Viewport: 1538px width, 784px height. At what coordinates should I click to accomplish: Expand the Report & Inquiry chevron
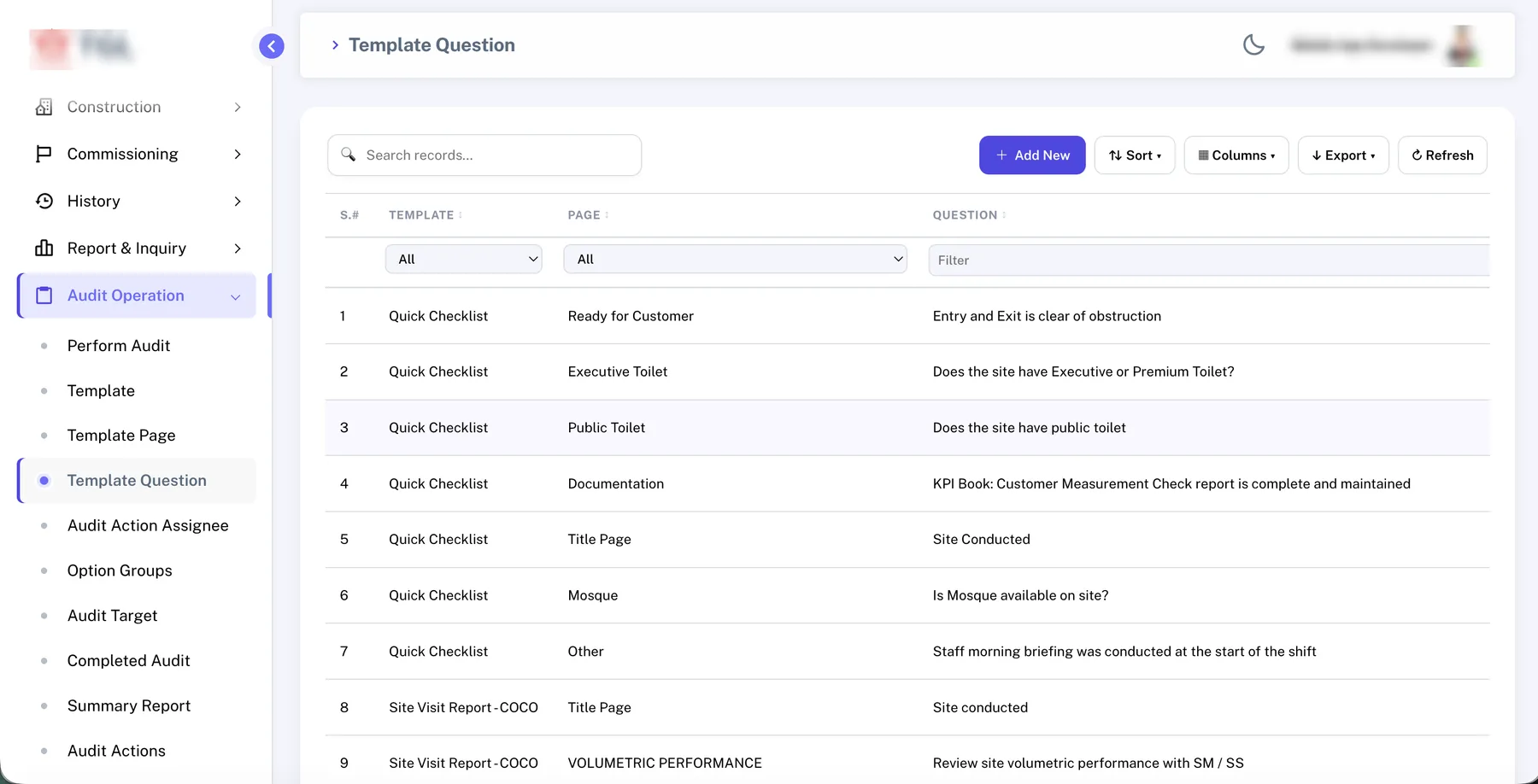[x=238, y=248]
